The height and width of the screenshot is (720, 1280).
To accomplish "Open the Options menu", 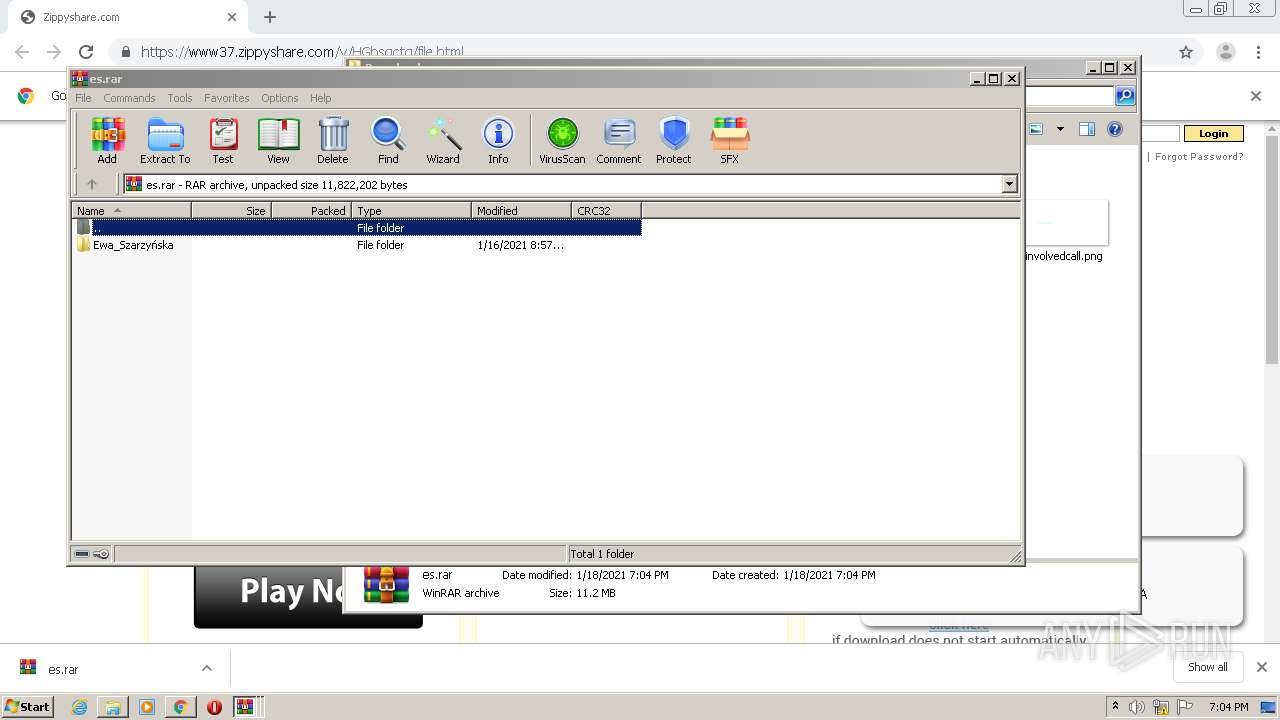I will click(x=280, y=98).
